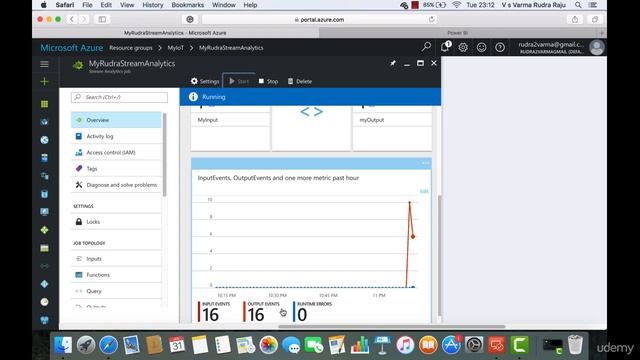Open Diagnose and solve problems
640x360 pixels.
tap(116, 185)
